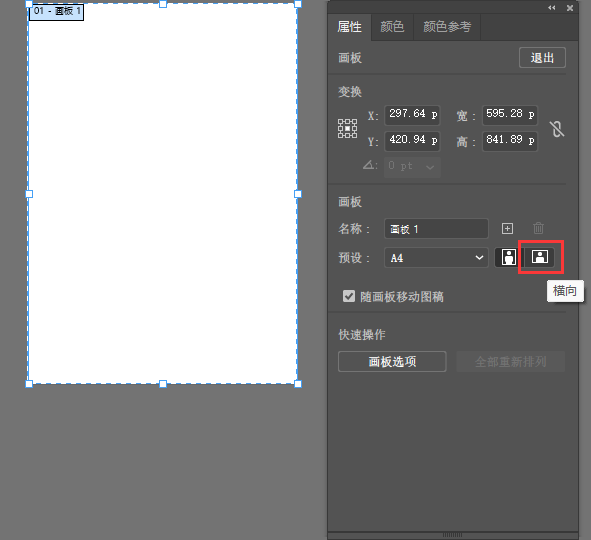Screen dimensions: 591x540
Task: Switch to the 颜色 tab
Action: click(x=392, y=27)
